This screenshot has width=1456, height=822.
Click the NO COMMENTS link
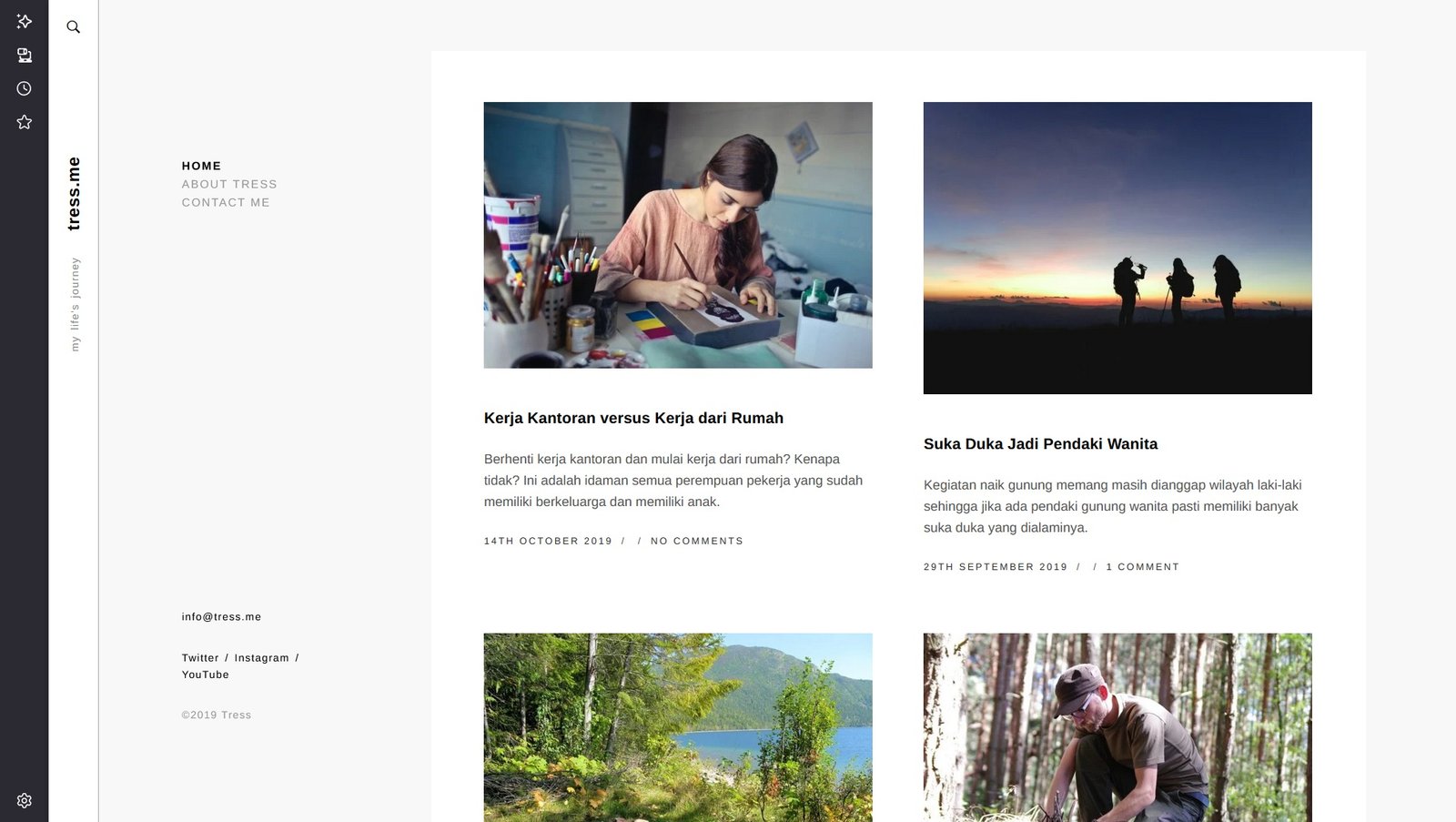point(697,541)
